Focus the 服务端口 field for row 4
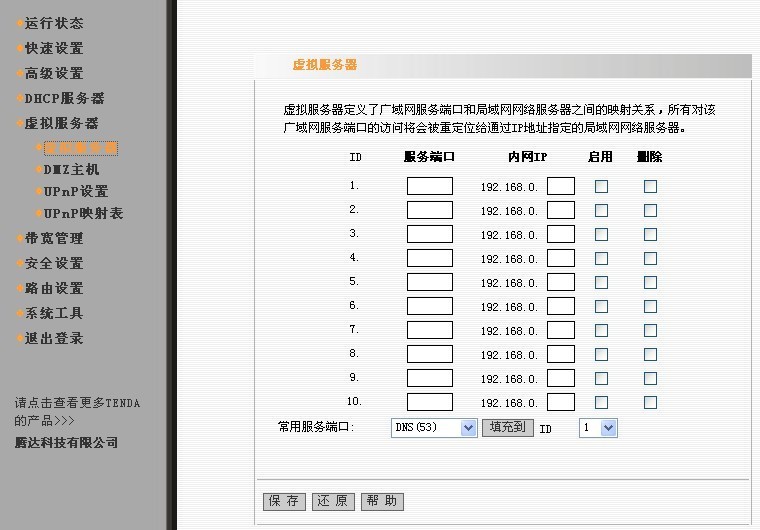The image size is (760, 530). 430,258
